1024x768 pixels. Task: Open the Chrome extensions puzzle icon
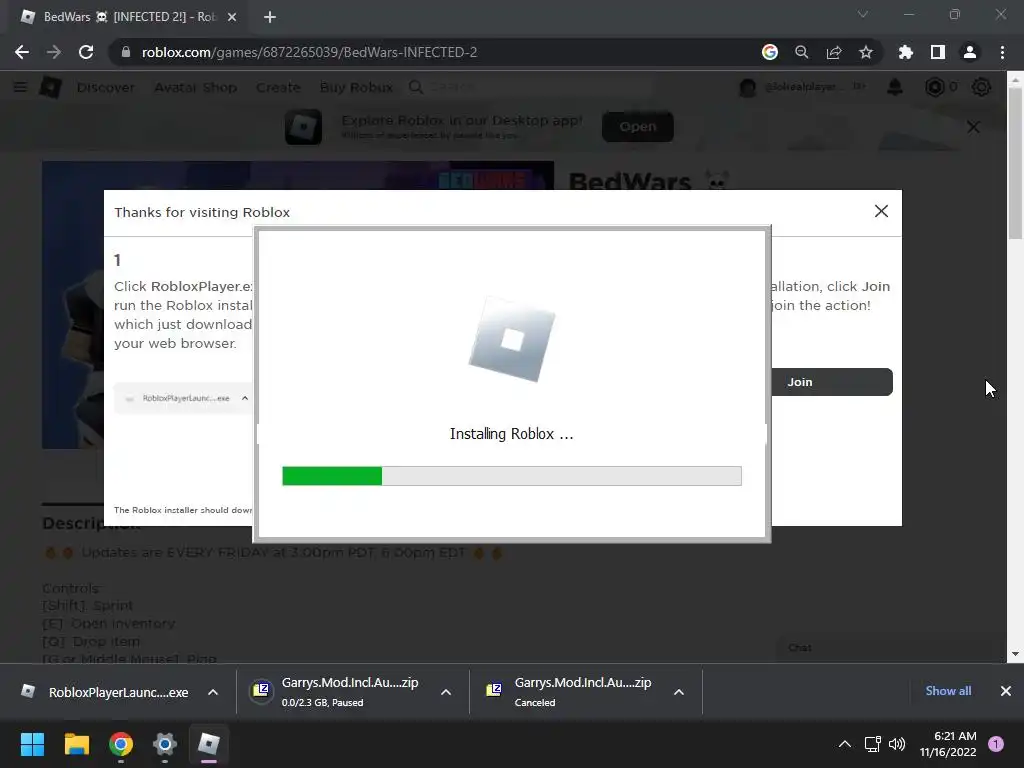(905, 52)
